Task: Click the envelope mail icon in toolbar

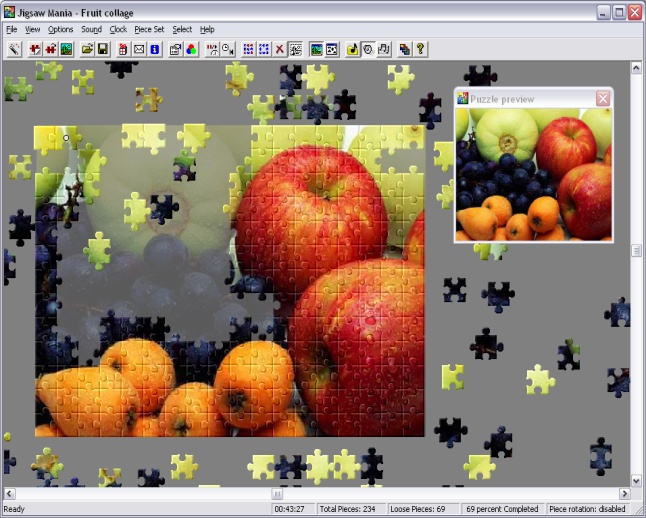Action: 139,48
